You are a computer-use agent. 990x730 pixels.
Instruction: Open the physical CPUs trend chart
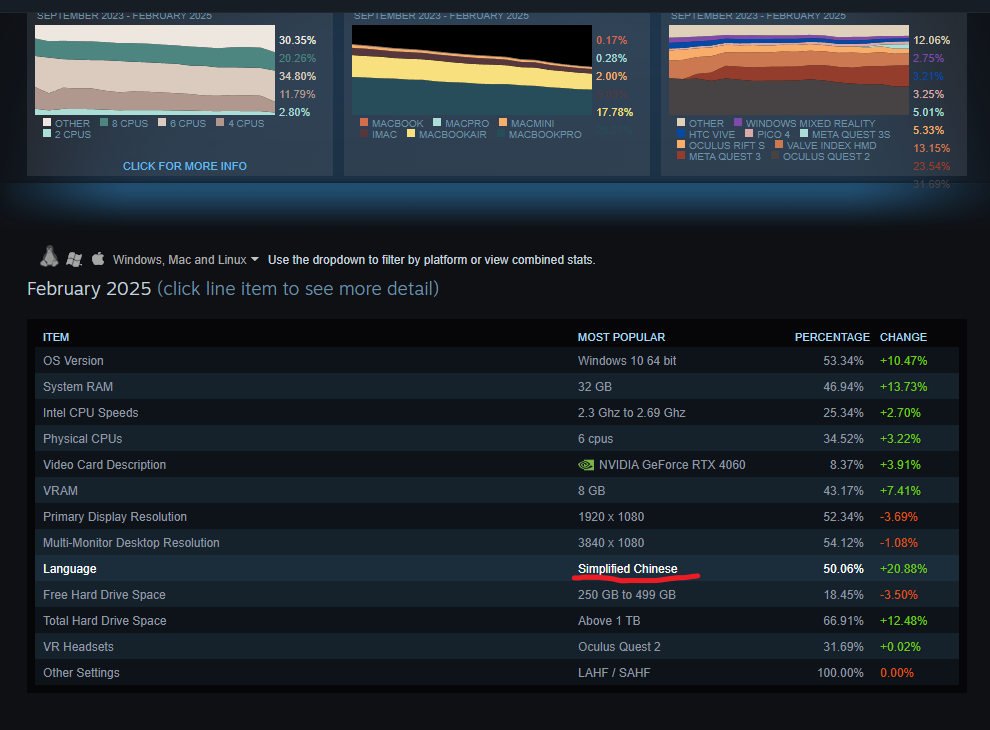click(x=155, y=70)
